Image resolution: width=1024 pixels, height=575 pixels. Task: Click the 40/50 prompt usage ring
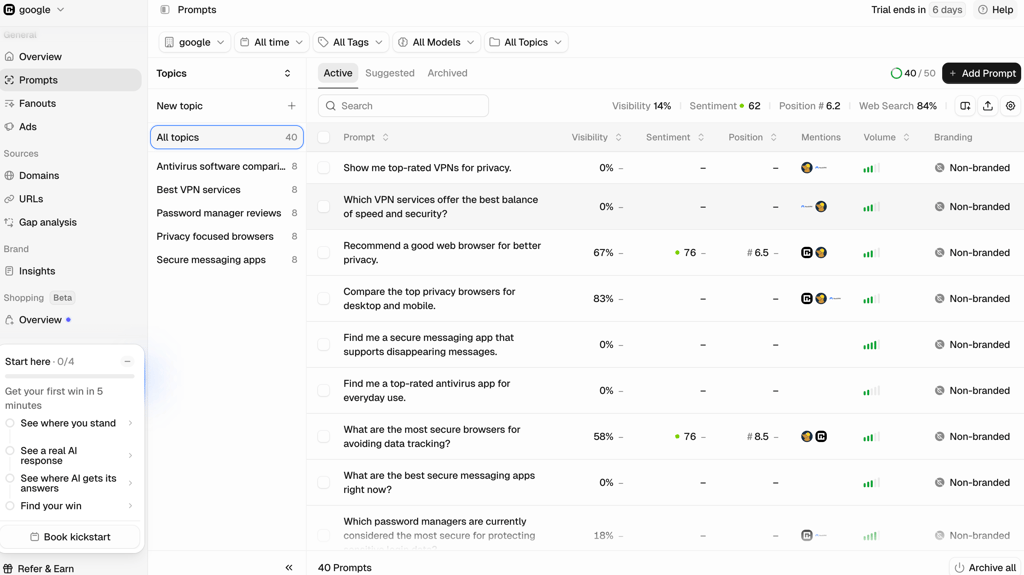pos(896,73)
